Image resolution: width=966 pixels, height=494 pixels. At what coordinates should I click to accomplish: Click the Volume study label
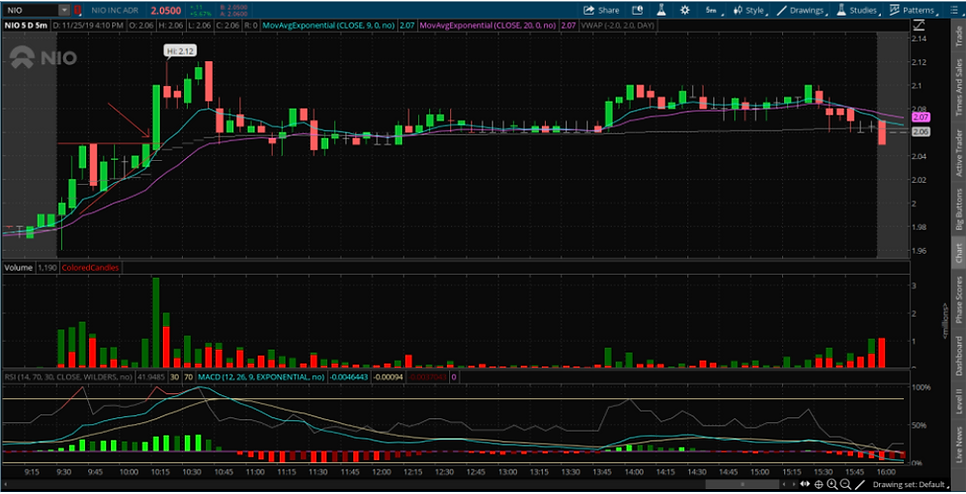click(x=18, y=268)
